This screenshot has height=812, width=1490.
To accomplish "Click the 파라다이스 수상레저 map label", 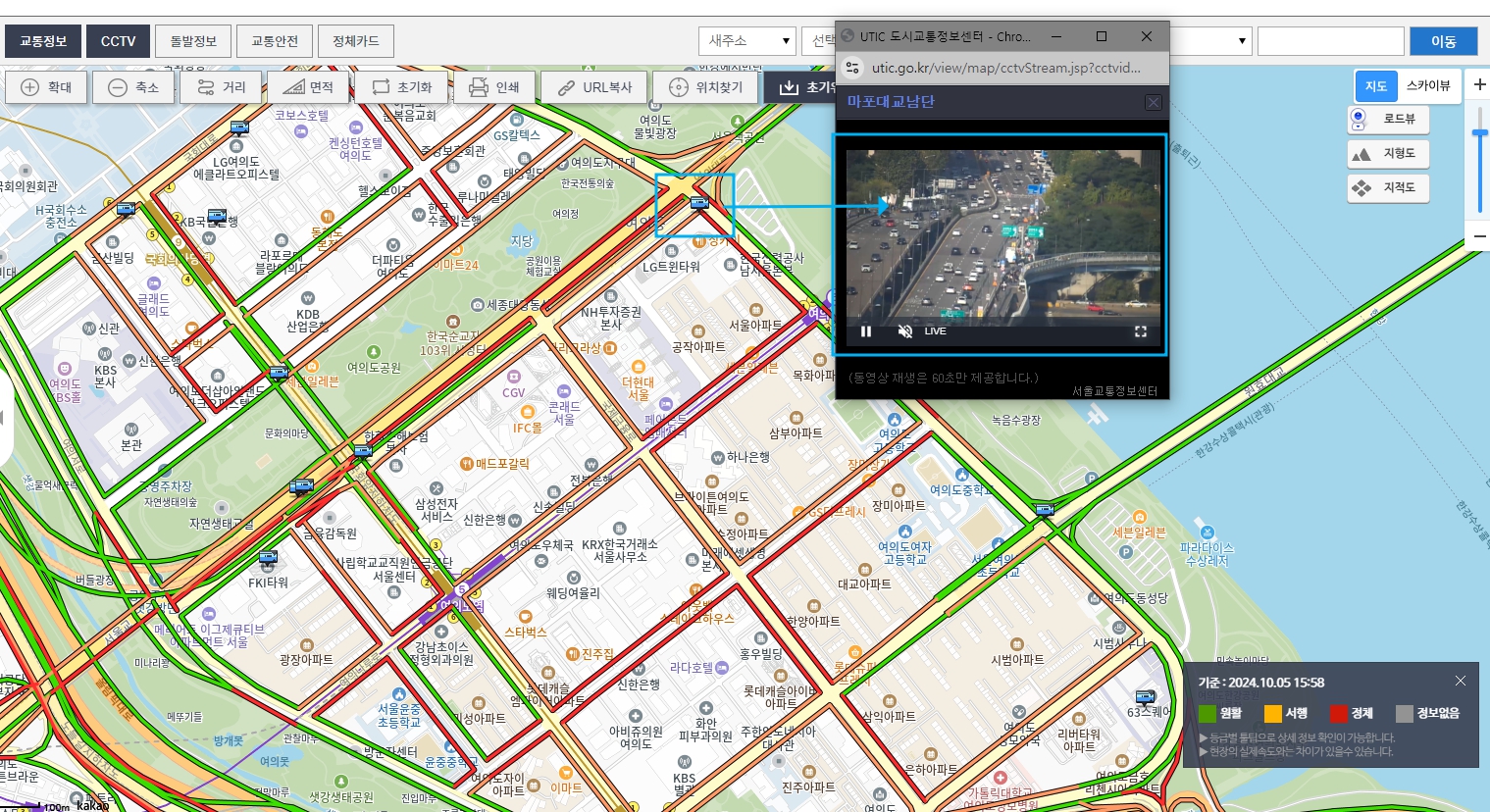I will pyautogui.click(x=1207, y=554).
